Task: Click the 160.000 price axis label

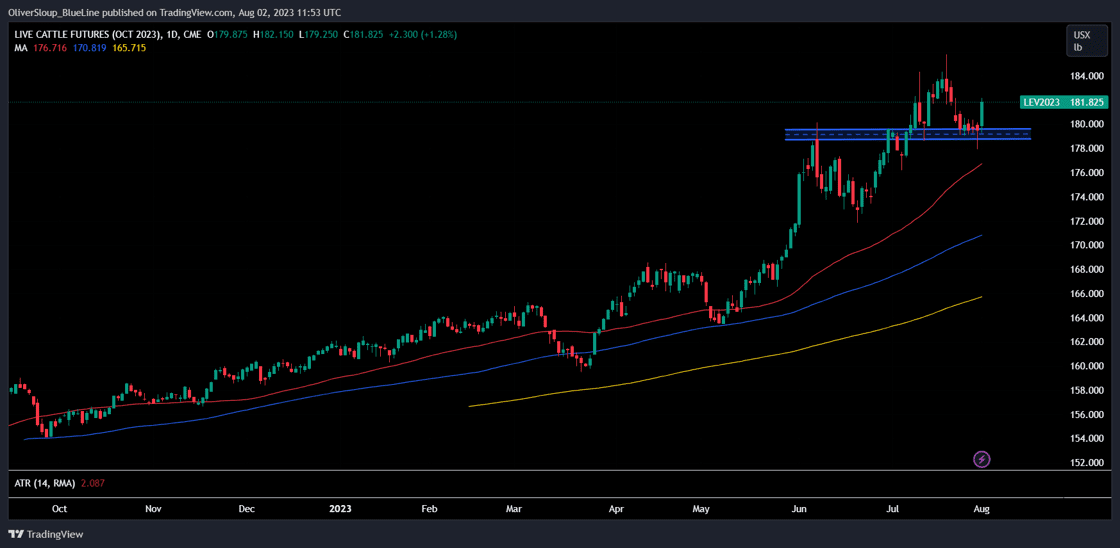Action: point(1089,367)
